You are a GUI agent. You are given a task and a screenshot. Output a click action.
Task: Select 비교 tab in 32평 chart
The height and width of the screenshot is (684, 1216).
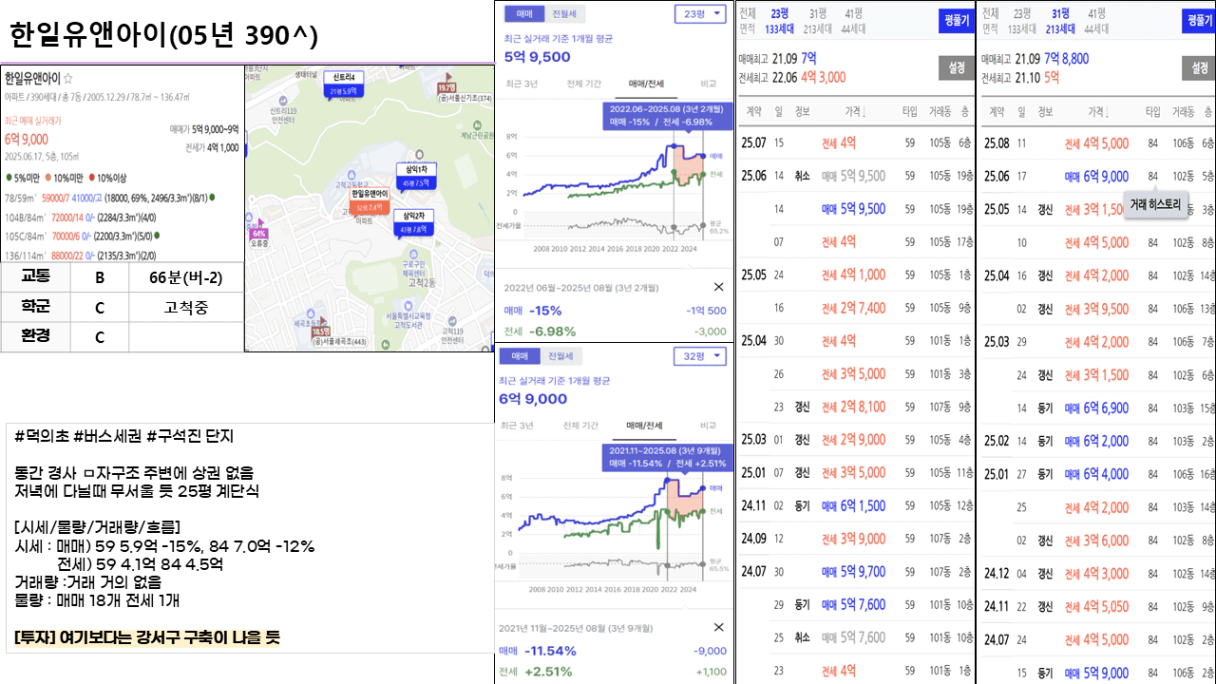[x=708, y=425]
